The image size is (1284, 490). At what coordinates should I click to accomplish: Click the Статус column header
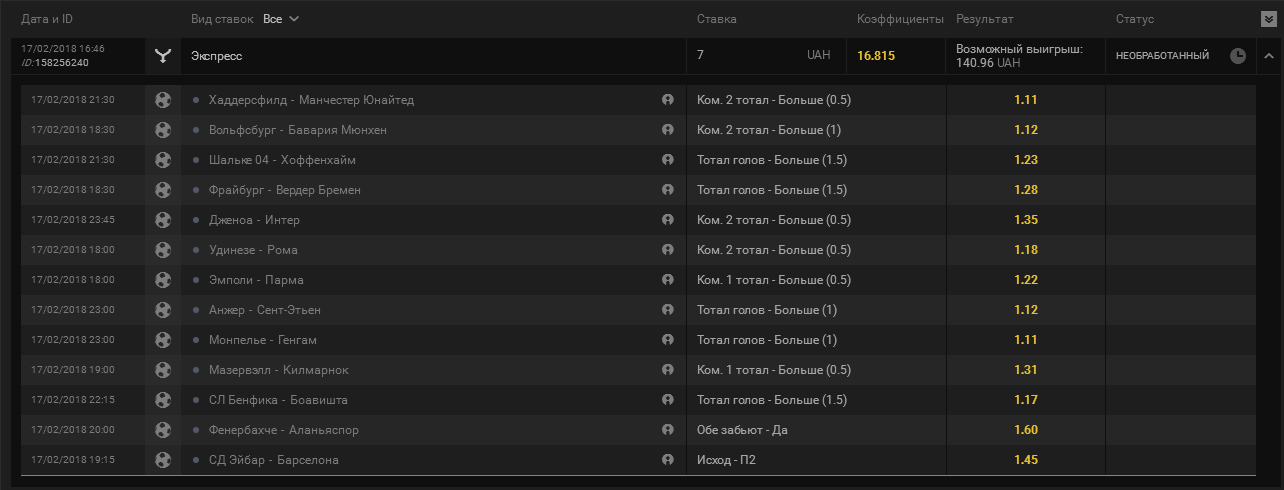tap(1135, 19)
